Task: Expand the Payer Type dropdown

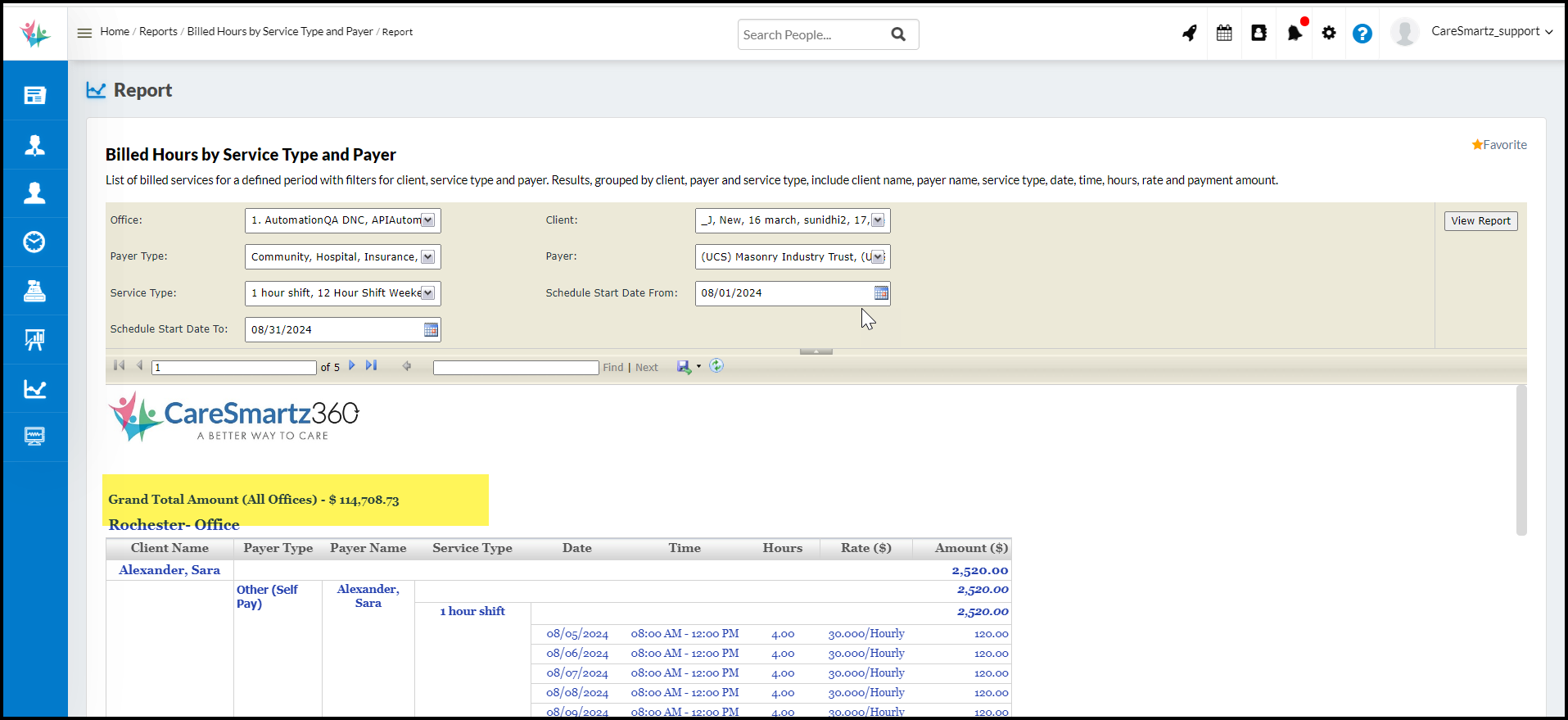Action: pos(427,257)
